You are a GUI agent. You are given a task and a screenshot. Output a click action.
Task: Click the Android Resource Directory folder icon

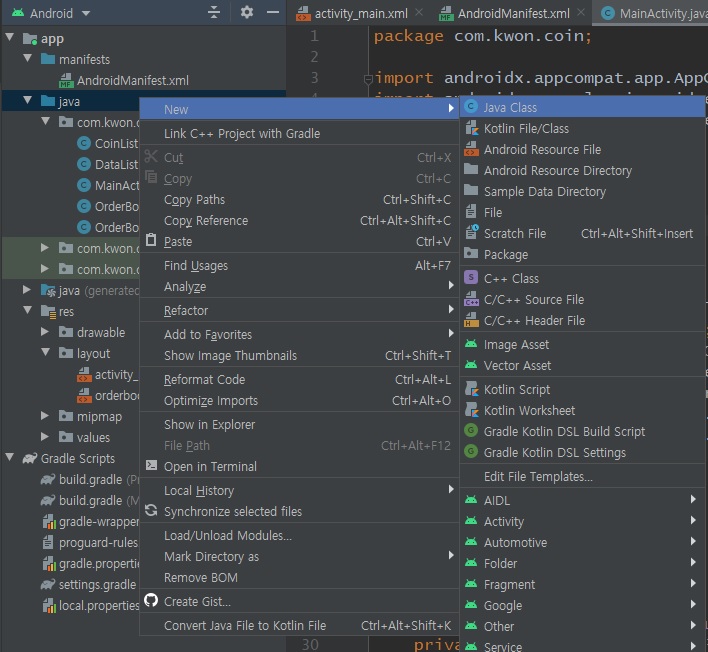pyautogui.click(x=471, y=170)
